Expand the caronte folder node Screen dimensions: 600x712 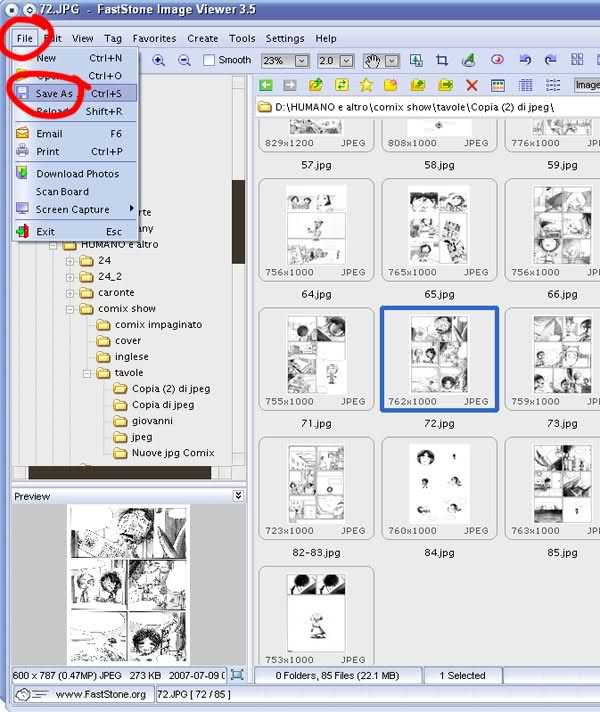click(x=69, y=293)
